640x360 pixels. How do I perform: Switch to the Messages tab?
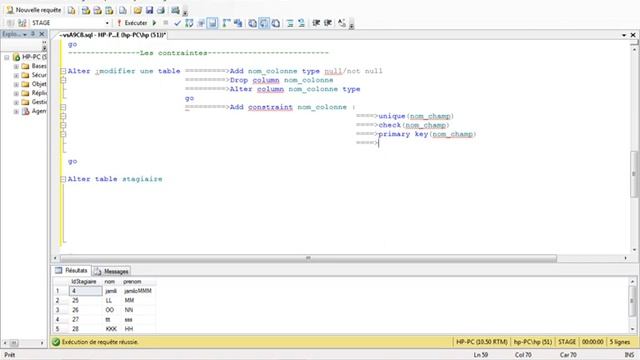[x=111, y=271]
